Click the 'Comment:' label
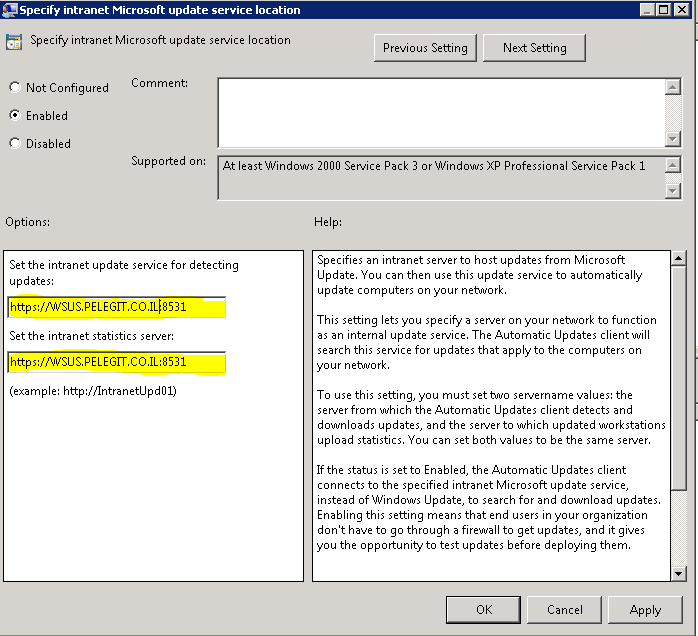 click(159, 83)
